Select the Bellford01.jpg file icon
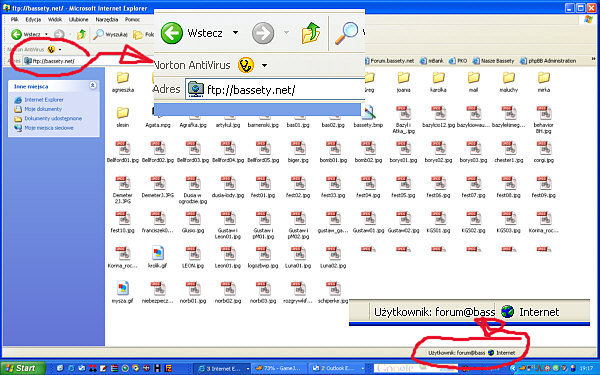Screen dimensions: 600x375 click(123, 148)
